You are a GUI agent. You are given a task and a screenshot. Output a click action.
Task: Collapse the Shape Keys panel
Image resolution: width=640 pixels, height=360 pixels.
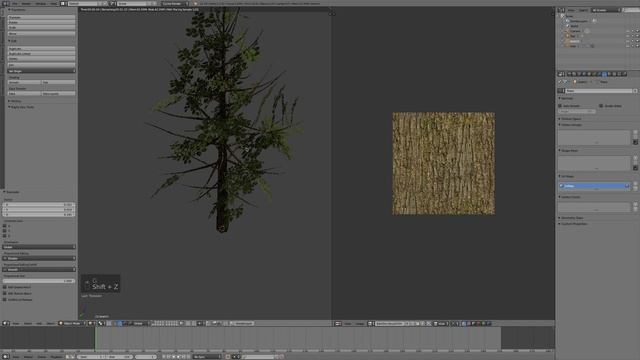[569, 151]
